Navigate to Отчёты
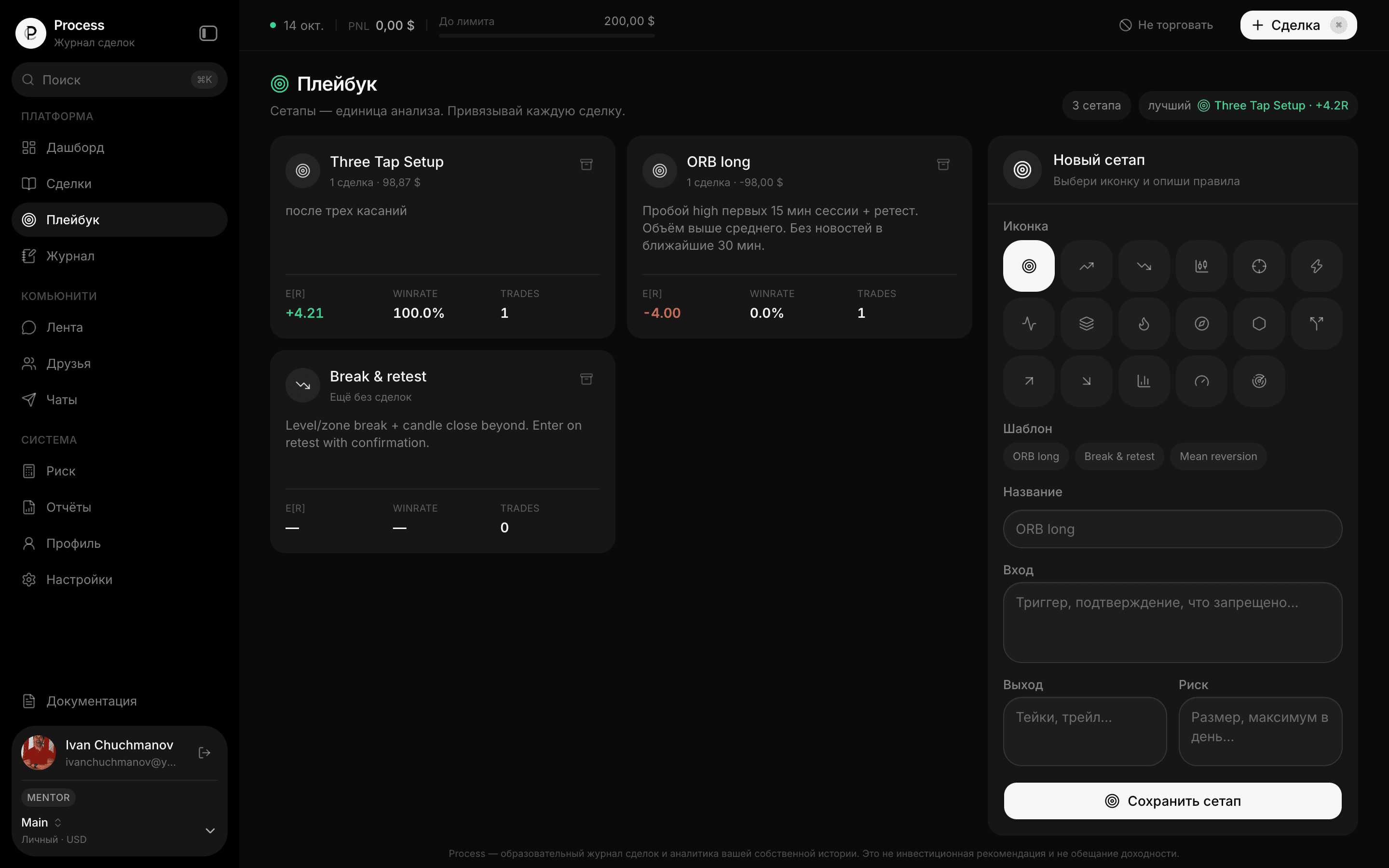 coord(120,507)
